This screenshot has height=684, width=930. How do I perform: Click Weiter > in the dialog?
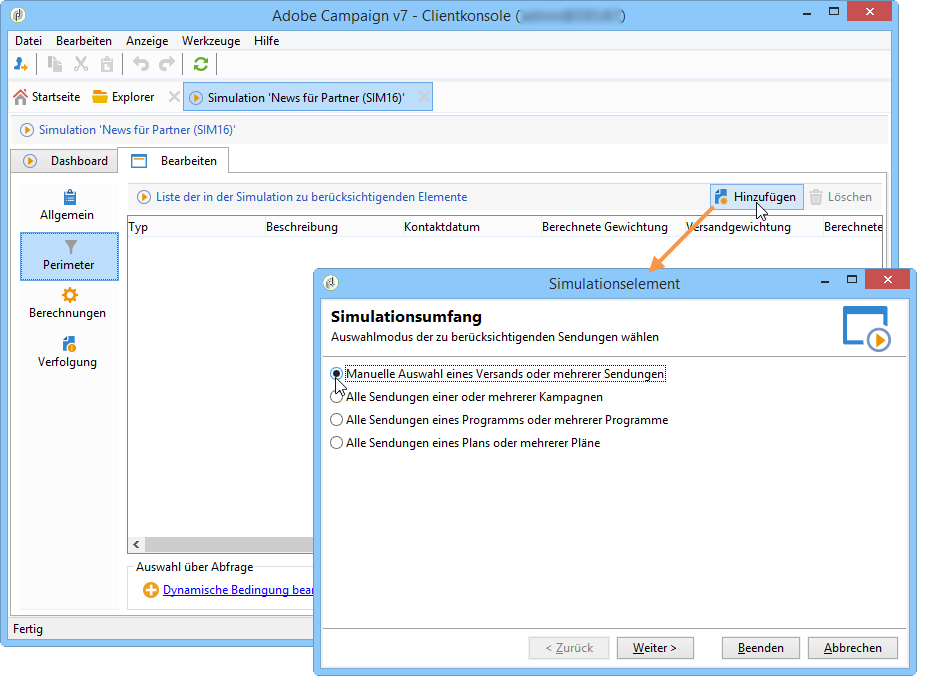[655, 648]
